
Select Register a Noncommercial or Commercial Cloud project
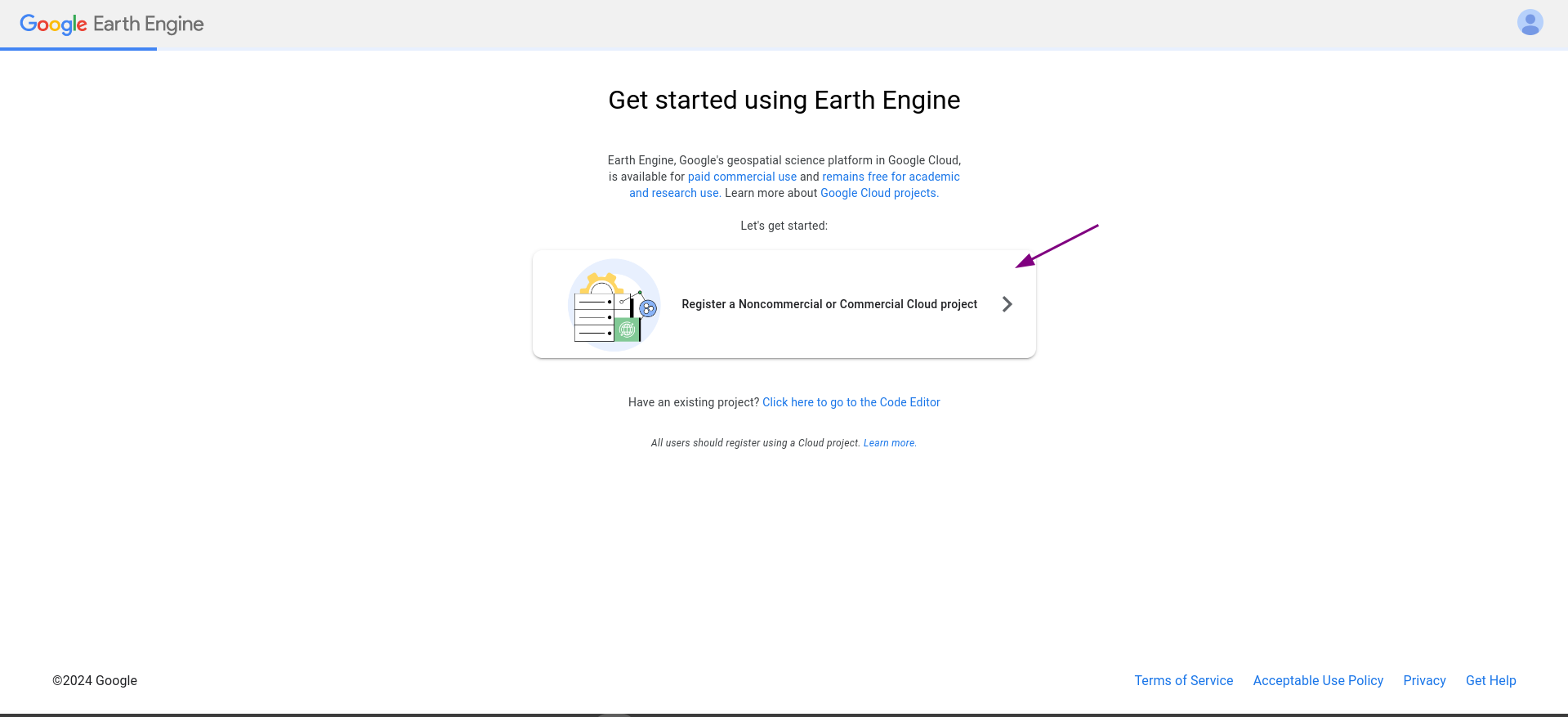point(784,304)
